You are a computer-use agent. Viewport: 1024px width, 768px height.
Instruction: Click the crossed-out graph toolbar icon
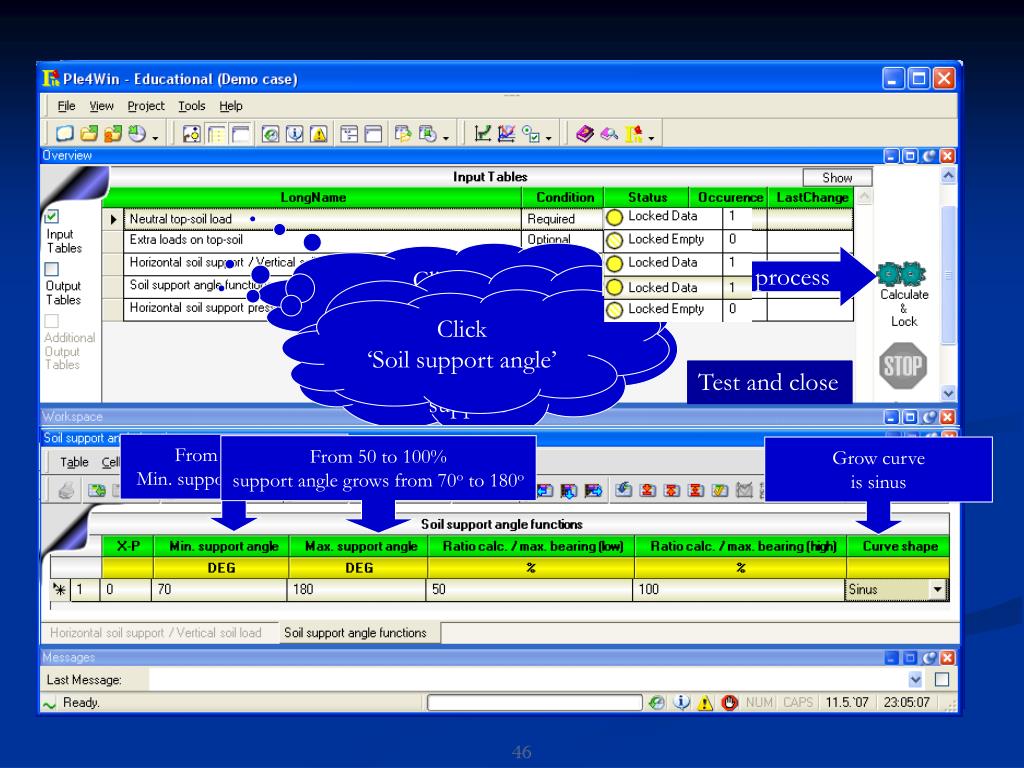pos(507,133)
